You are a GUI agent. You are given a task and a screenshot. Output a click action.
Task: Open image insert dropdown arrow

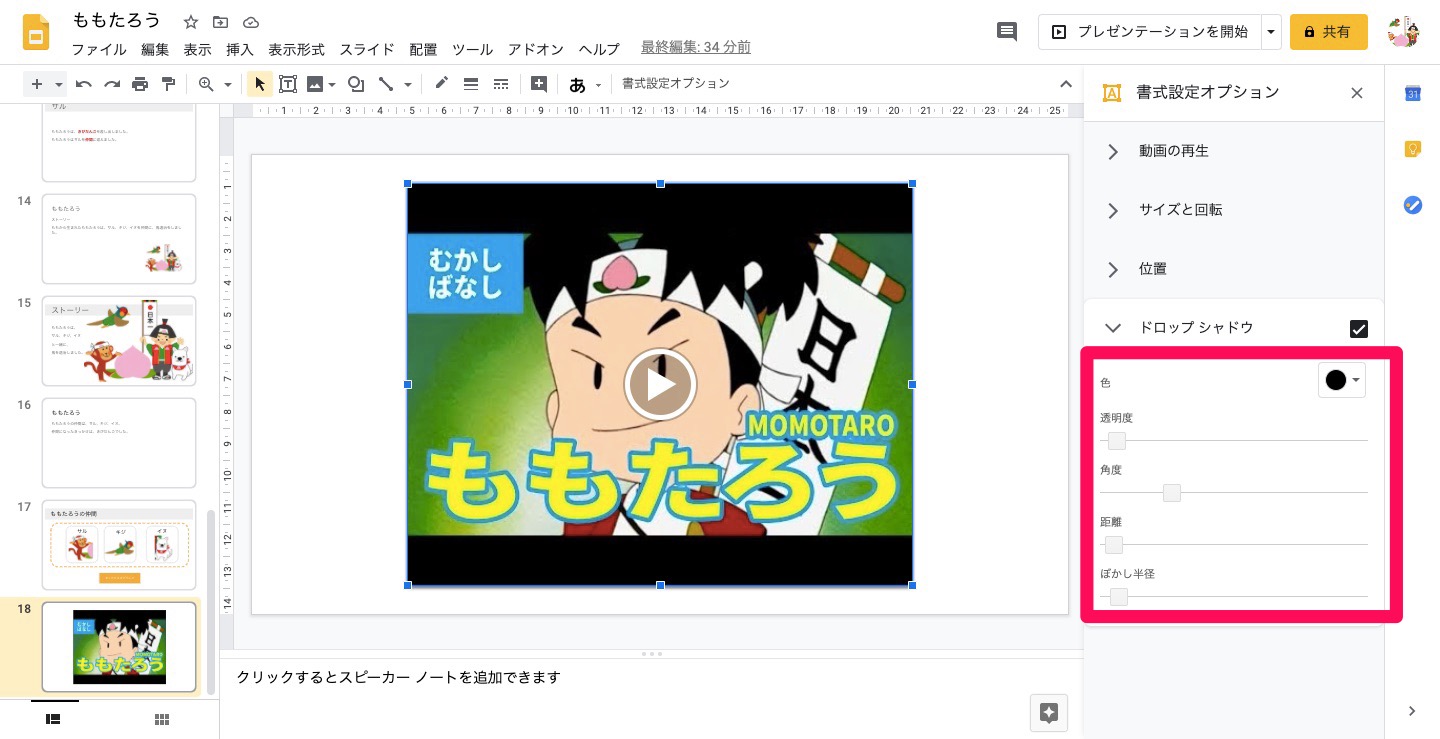point(332,85)
